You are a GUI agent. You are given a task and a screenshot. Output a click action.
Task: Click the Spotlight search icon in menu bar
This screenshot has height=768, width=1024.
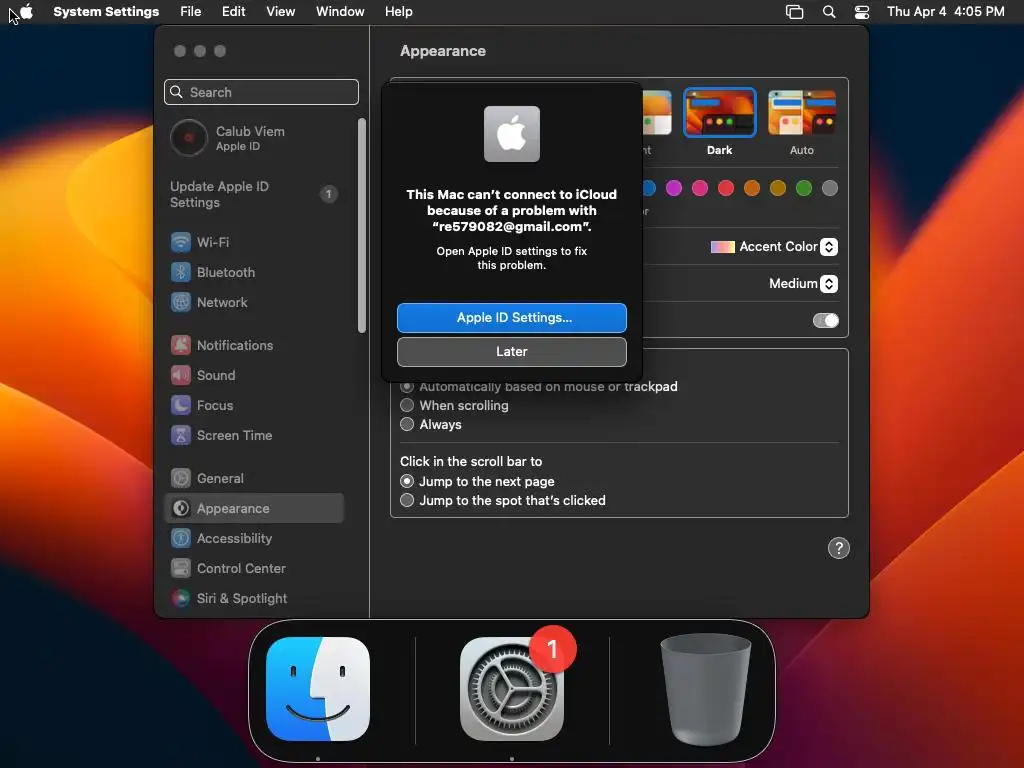829,12
